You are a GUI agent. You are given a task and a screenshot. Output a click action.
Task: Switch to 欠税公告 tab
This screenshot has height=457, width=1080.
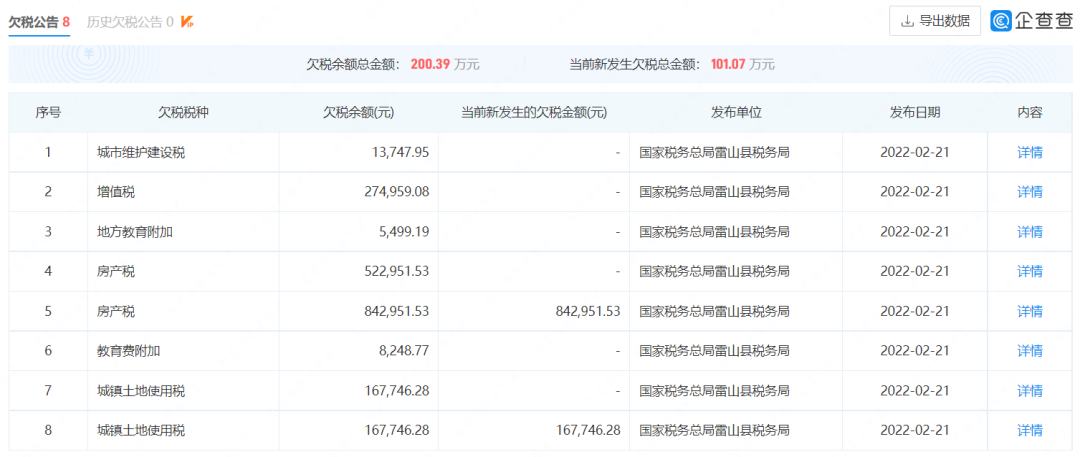pos(39,22)
